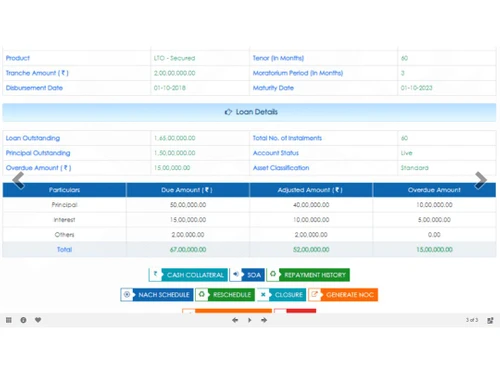Viewport: 500px width, 375px height.
Task: Click Others overdue amount 0.00
Action: 434,235
